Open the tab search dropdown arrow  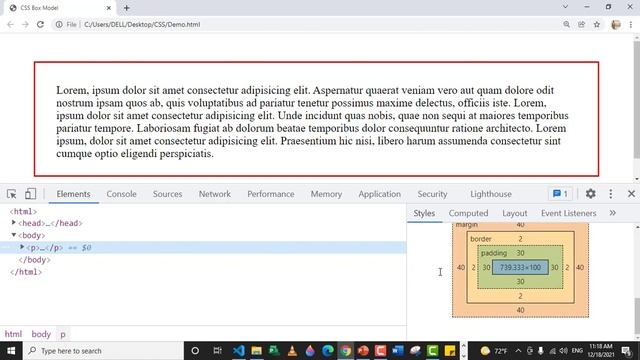(x=565, y=7)
